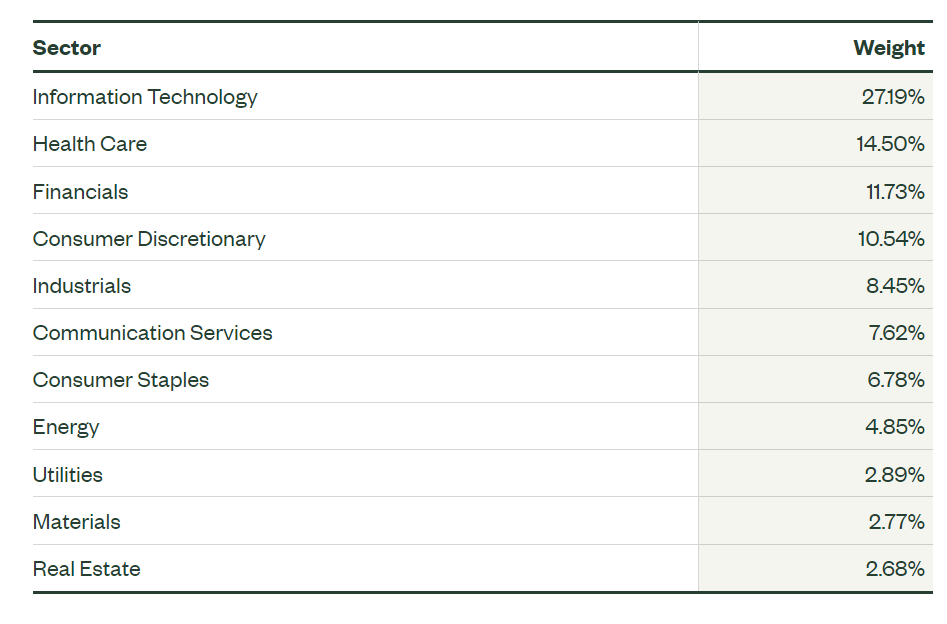Viewport: 947px width, 624px height.
Task: Click the Real Estate sector name
Action: click(x=86, y=569)
